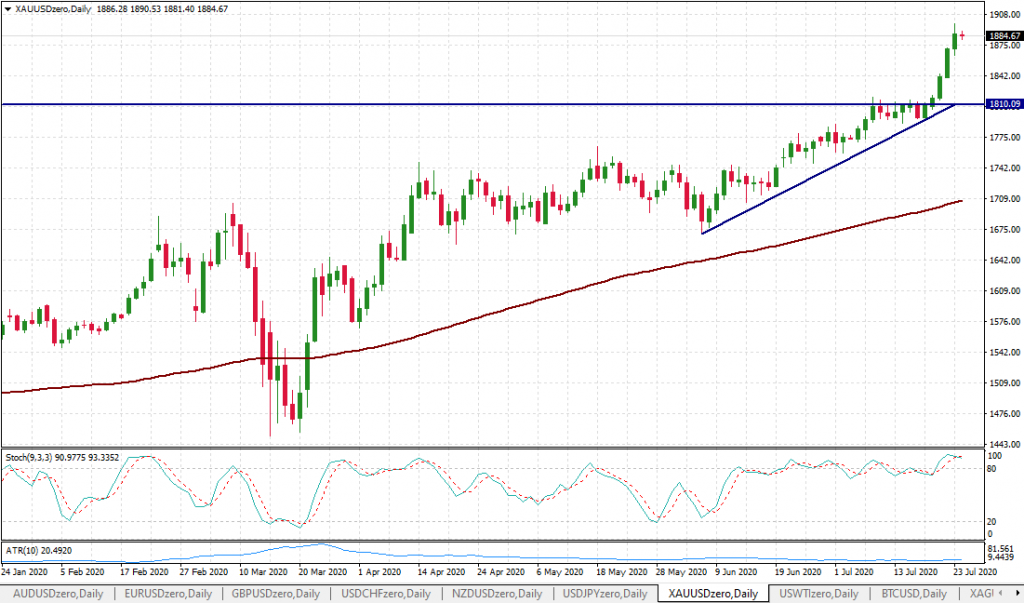This screenshot has height=603, width=1024.
Task: Click the active XAUUSDzero,Daily tab
Action: [x=714, y=594]
